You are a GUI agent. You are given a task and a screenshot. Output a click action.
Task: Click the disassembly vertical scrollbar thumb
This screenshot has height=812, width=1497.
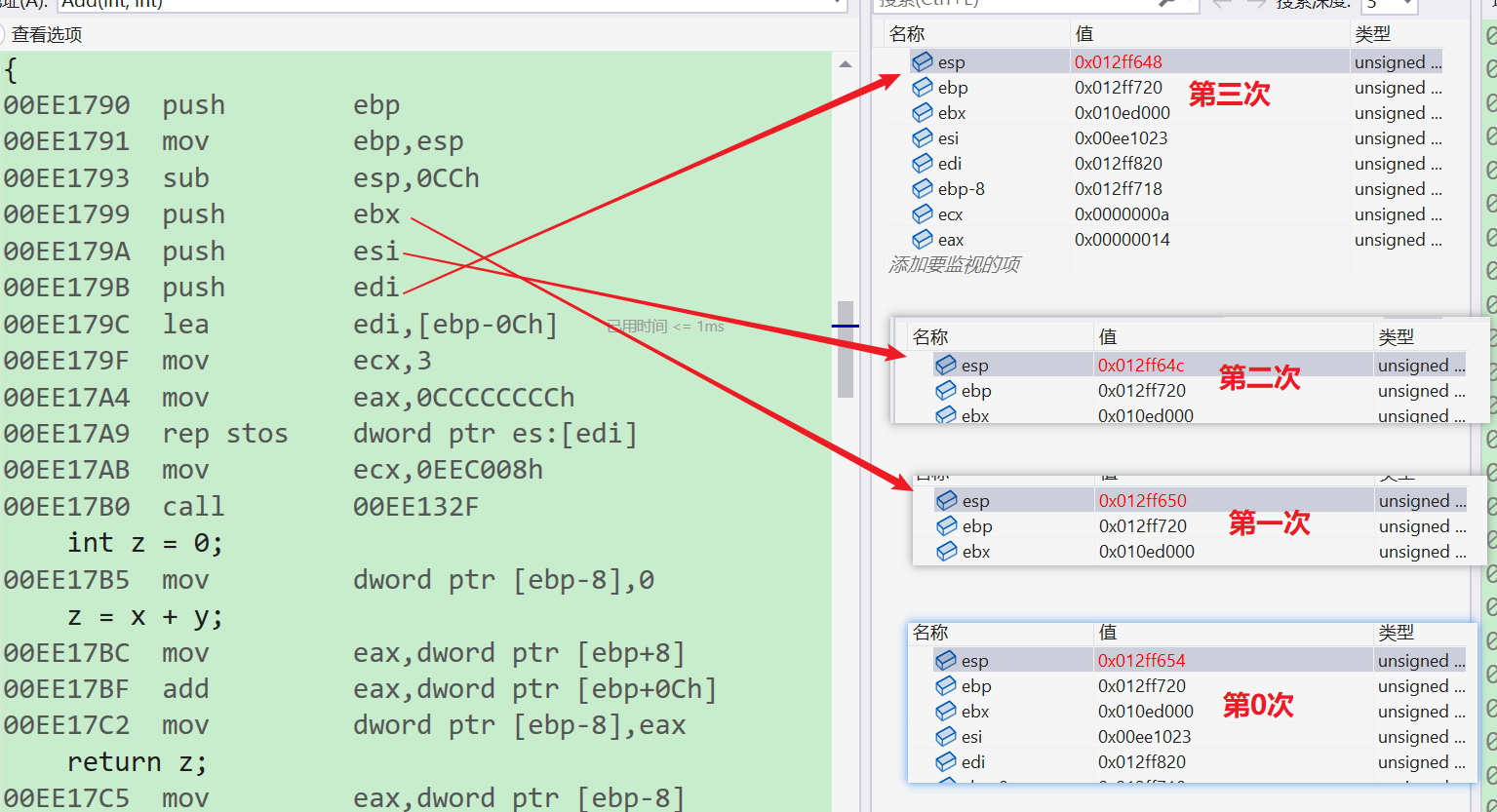tap(846, 349)
